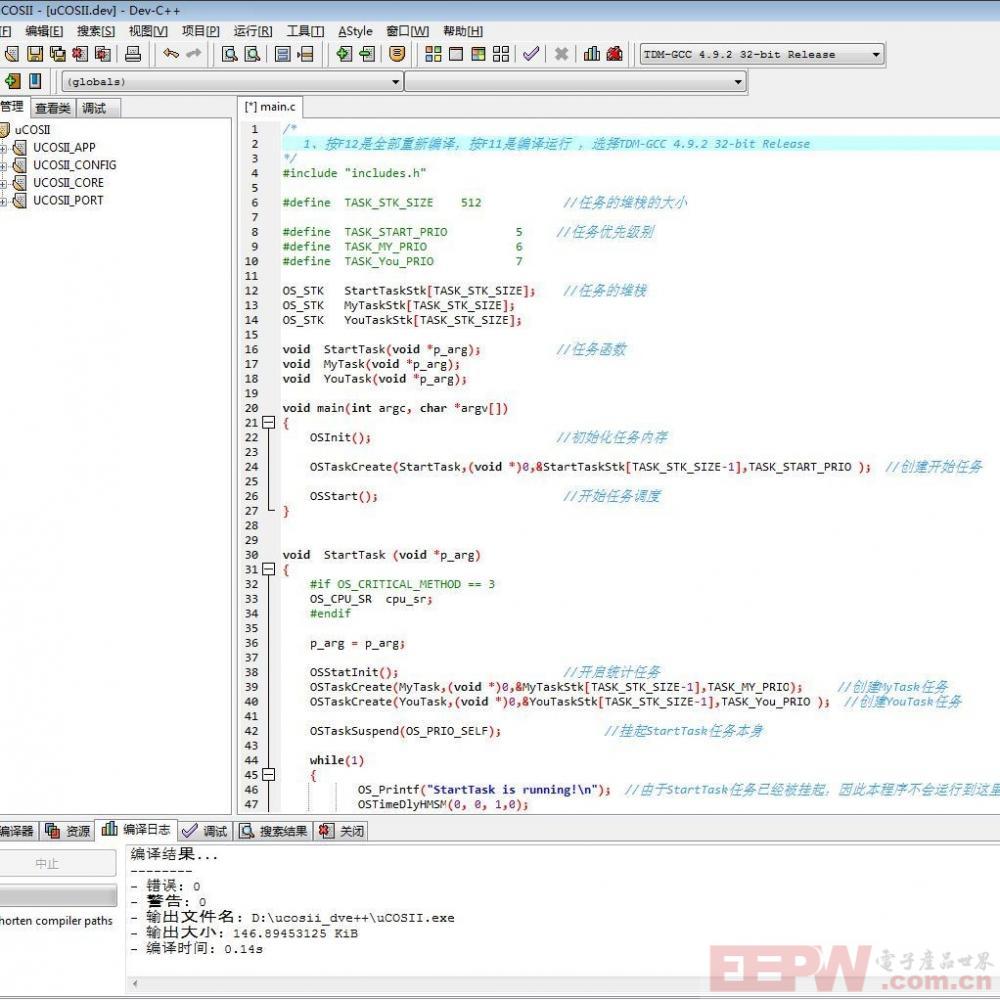Click the 中止 button in the compile log
The height and width of the screenshot is (1000, 1000).
(57, 864)
